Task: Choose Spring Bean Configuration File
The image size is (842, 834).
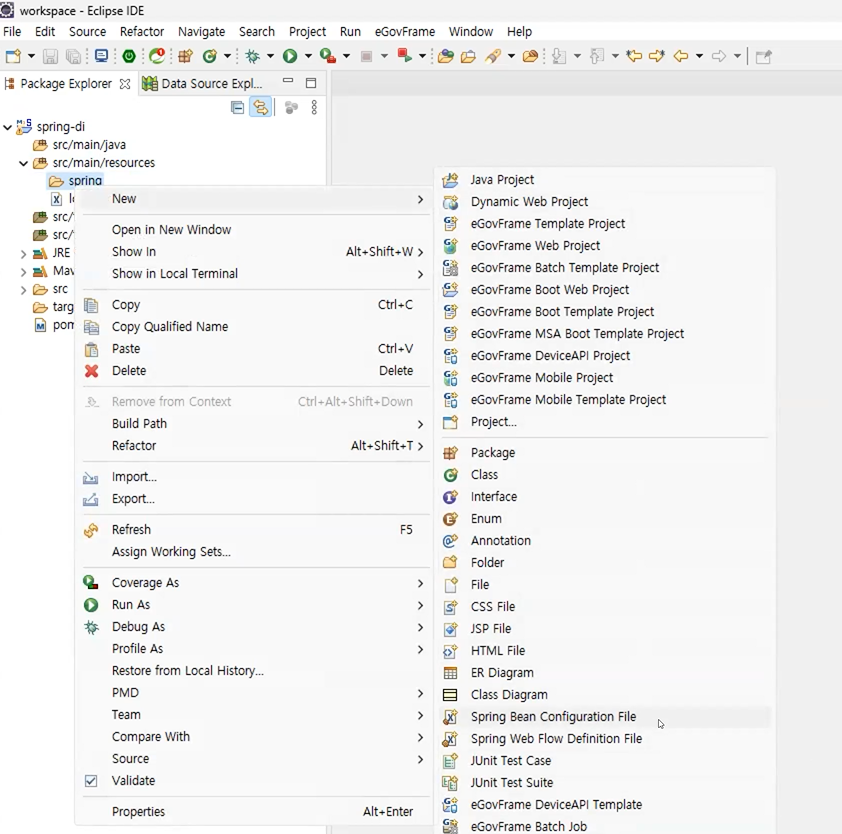Action: click(605, 717)
